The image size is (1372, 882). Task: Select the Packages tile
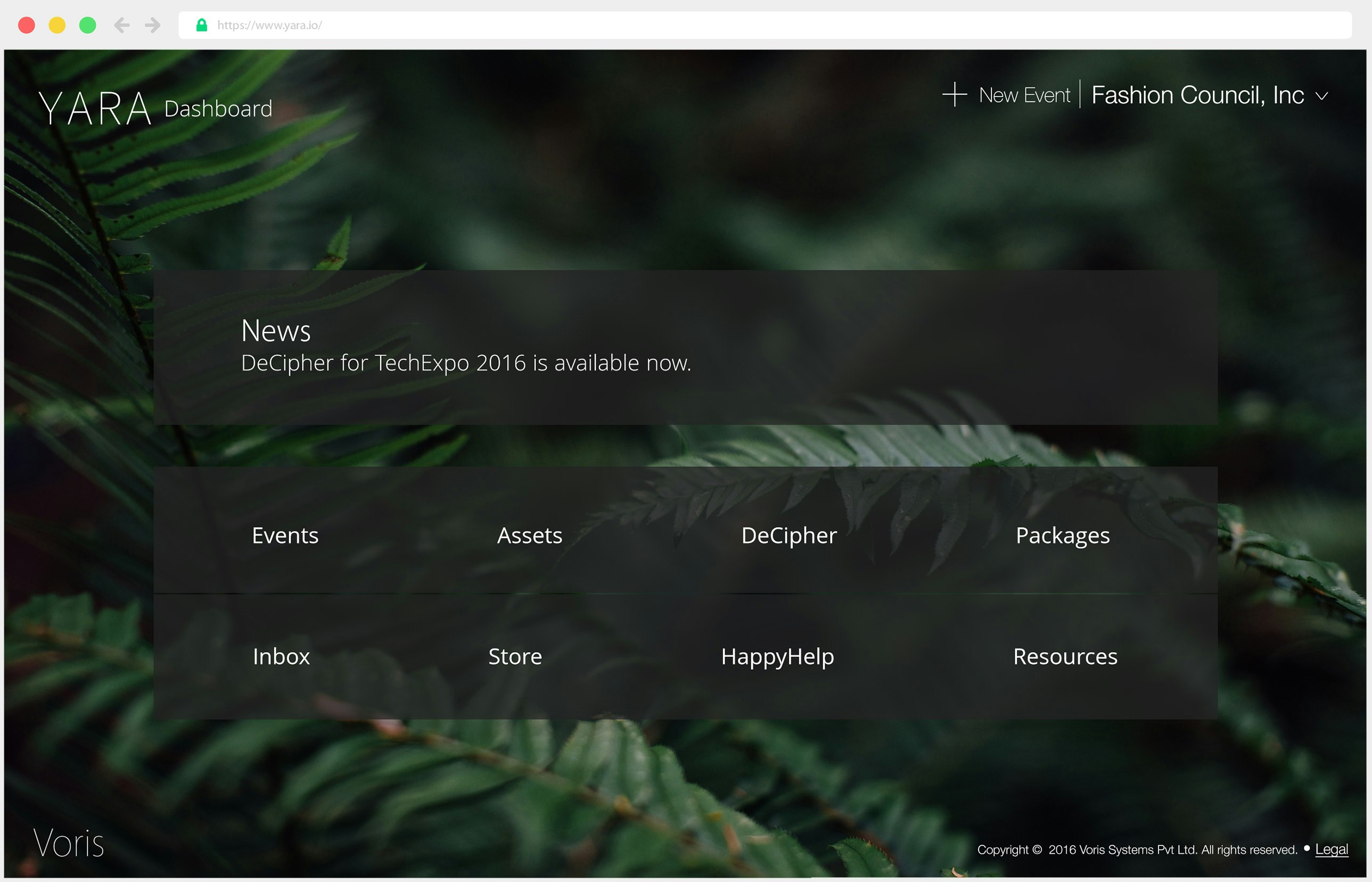click(1062, 535)
